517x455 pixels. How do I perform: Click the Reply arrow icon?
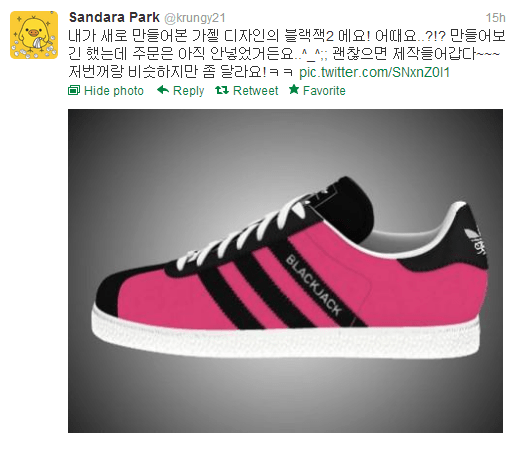pyautogui.click(x=163, y=90)
